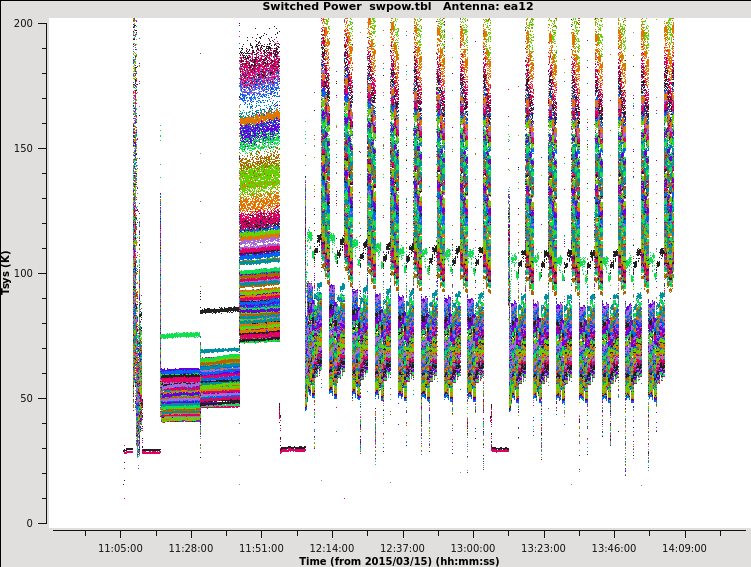Viewport: 751px width, 567px height.
Task: Click the 12:14:00 time tick label
Action: click(x=332, y=548)
